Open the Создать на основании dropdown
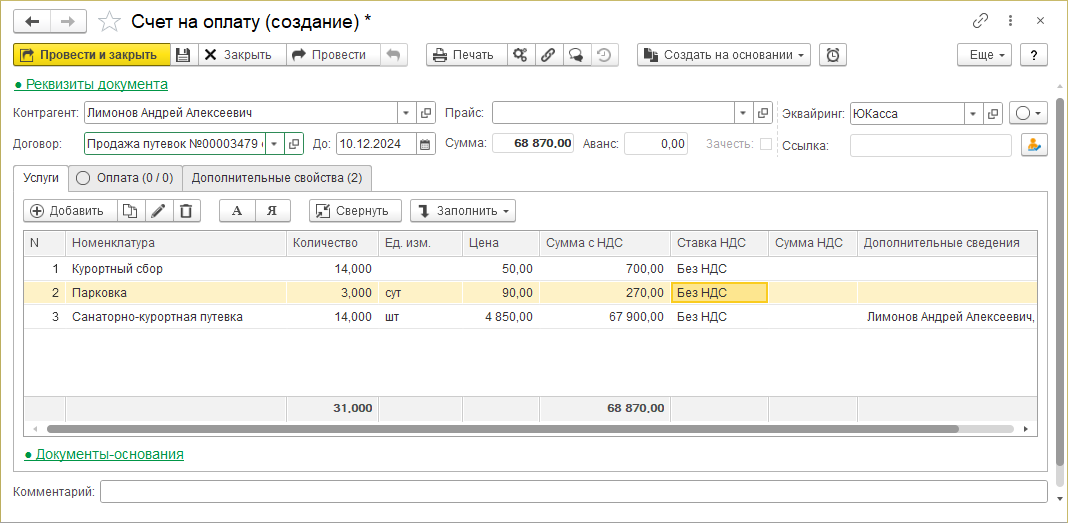This screenshot has width=1068, height=523. [x=724, y=55]
